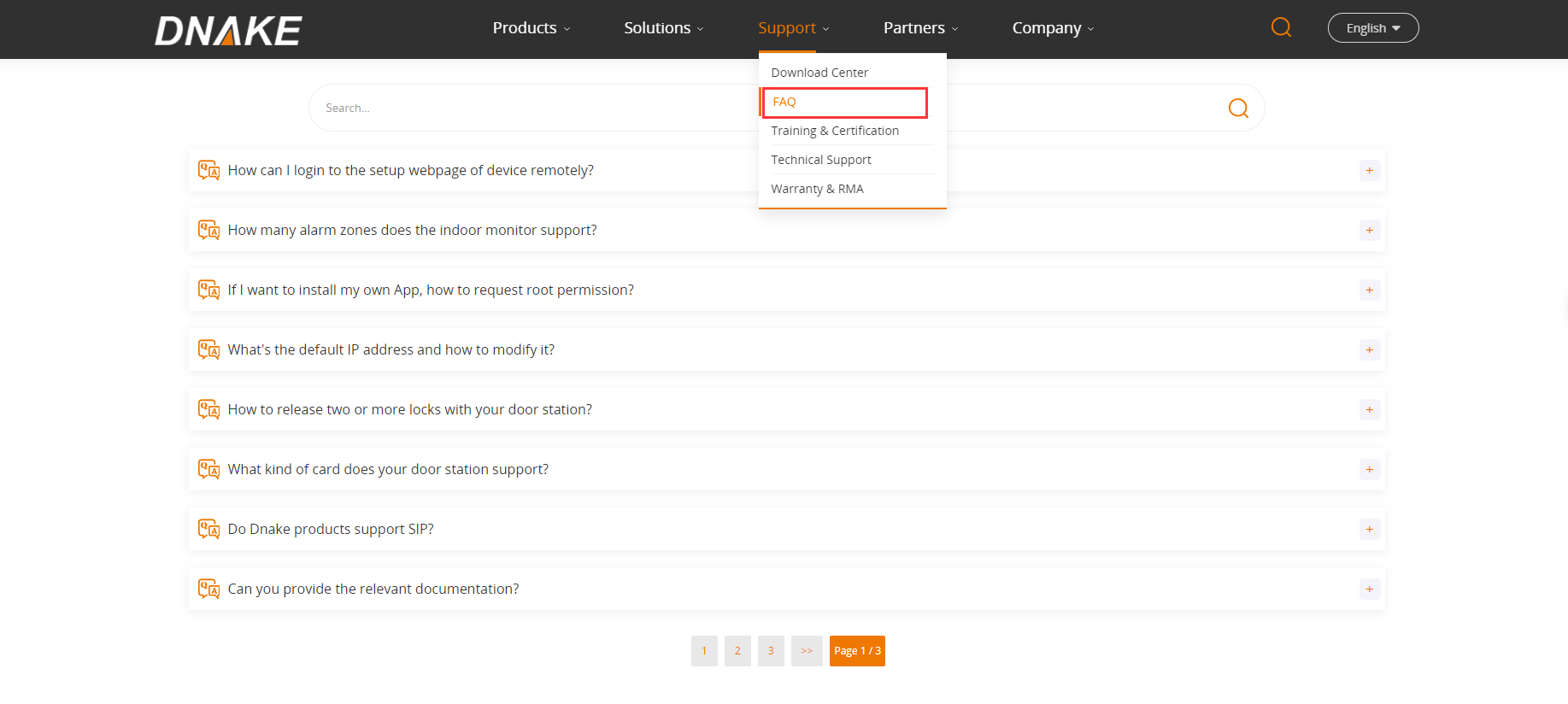Open the Products menu
The image size is (1568, 704).
coord(531,28)
